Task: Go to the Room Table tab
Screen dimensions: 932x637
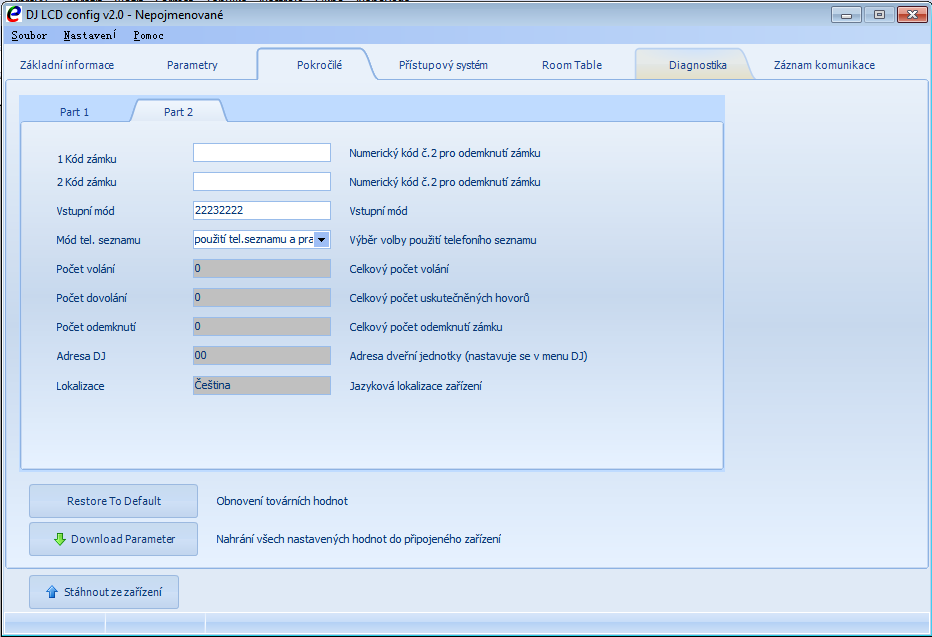Action: pos(572,65)
